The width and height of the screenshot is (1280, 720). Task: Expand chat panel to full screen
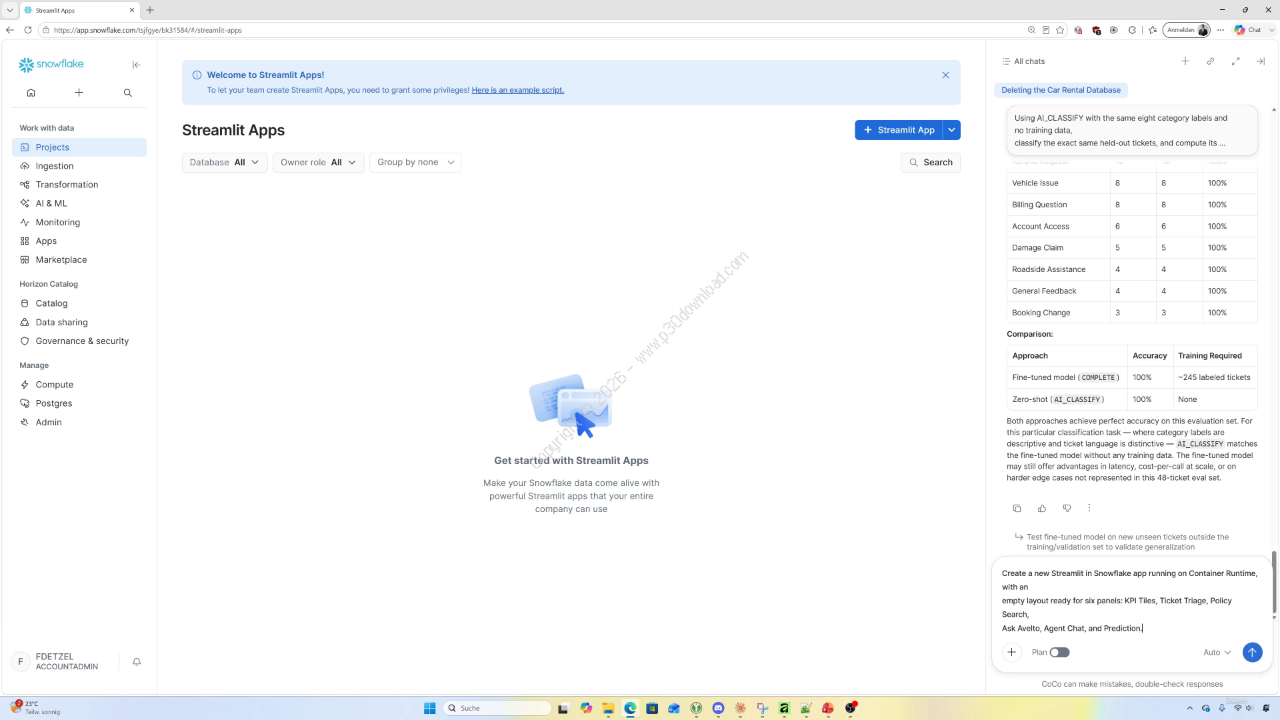coord(1235,61)
